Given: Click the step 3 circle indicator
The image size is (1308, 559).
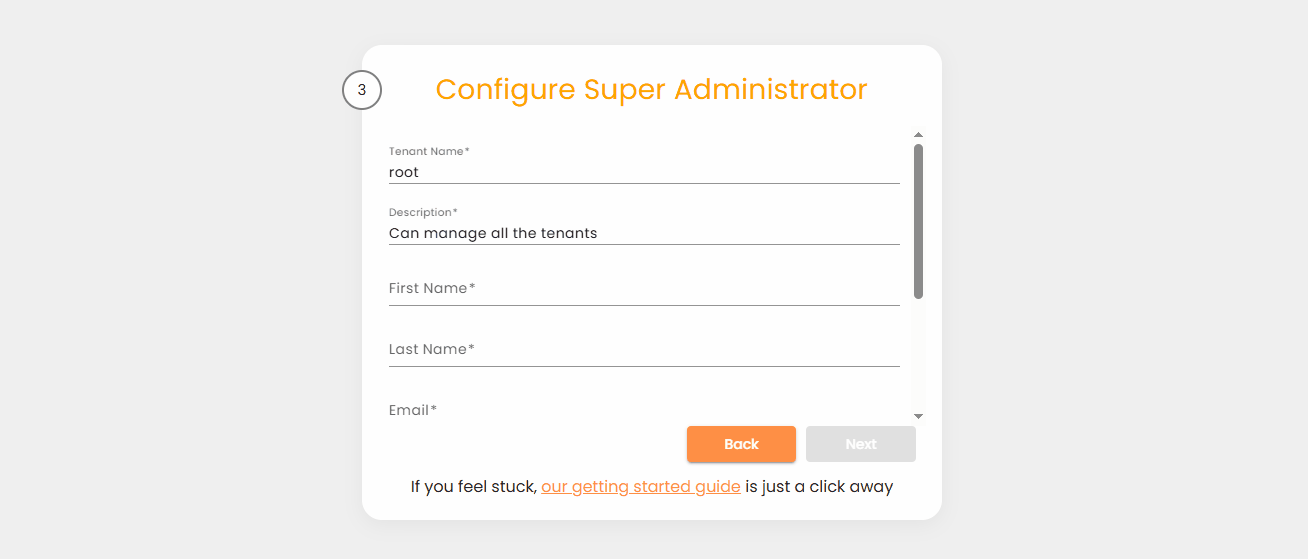Looking at the screenshot, I should [362, 90].
